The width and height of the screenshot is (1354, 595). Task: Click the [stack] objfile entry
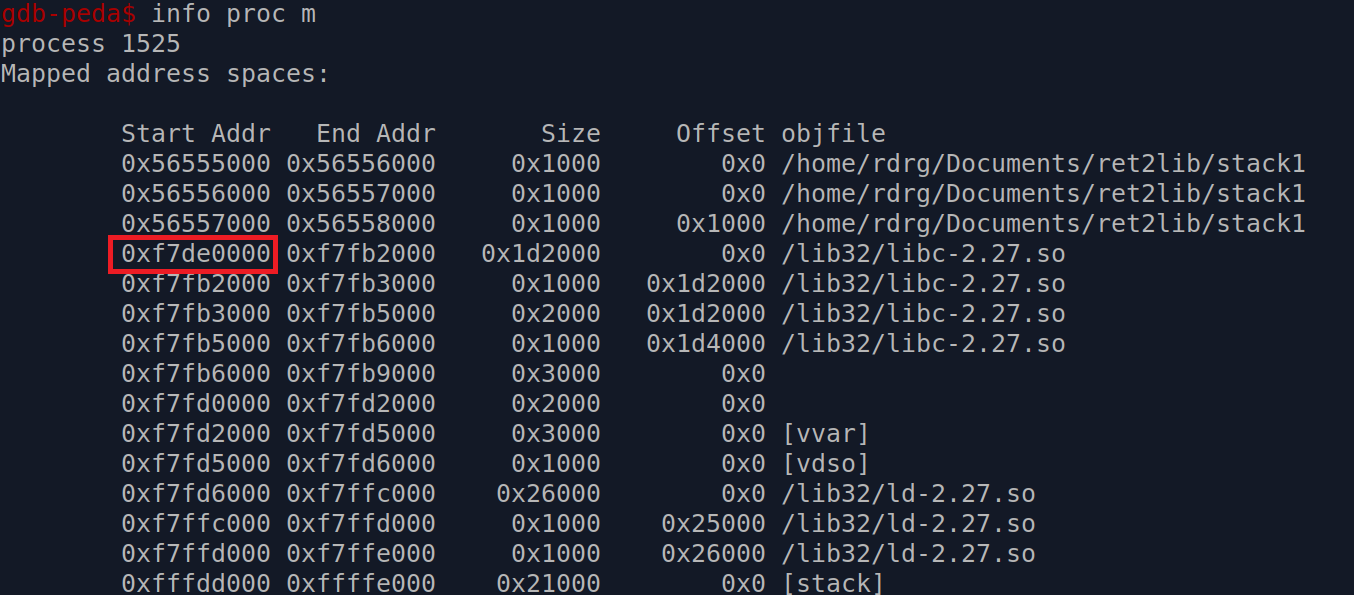click(834, 584)
